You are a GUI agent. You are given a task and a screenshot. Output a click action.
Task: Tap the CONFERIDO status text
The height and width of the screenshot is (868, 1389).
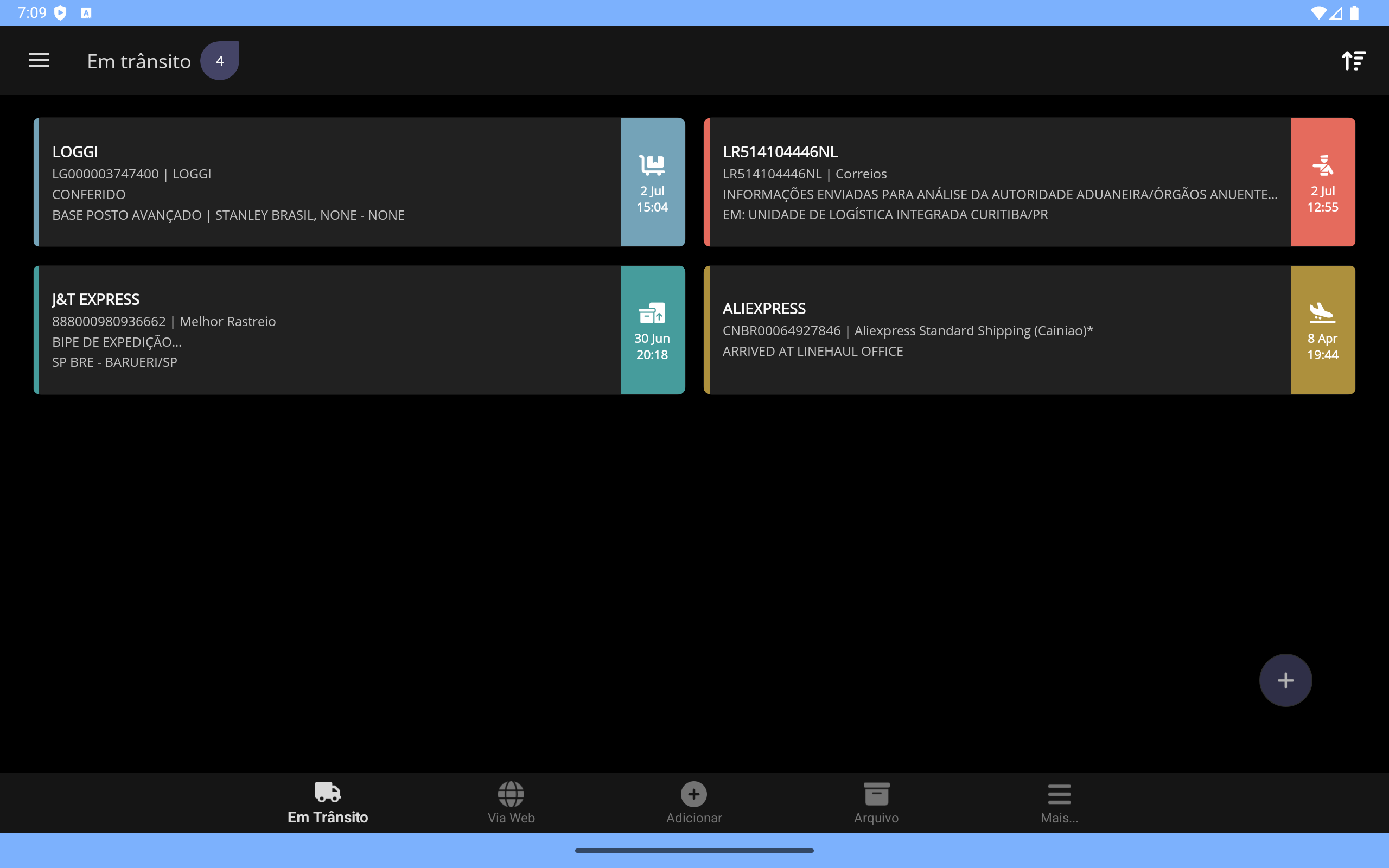click(89, 194)
